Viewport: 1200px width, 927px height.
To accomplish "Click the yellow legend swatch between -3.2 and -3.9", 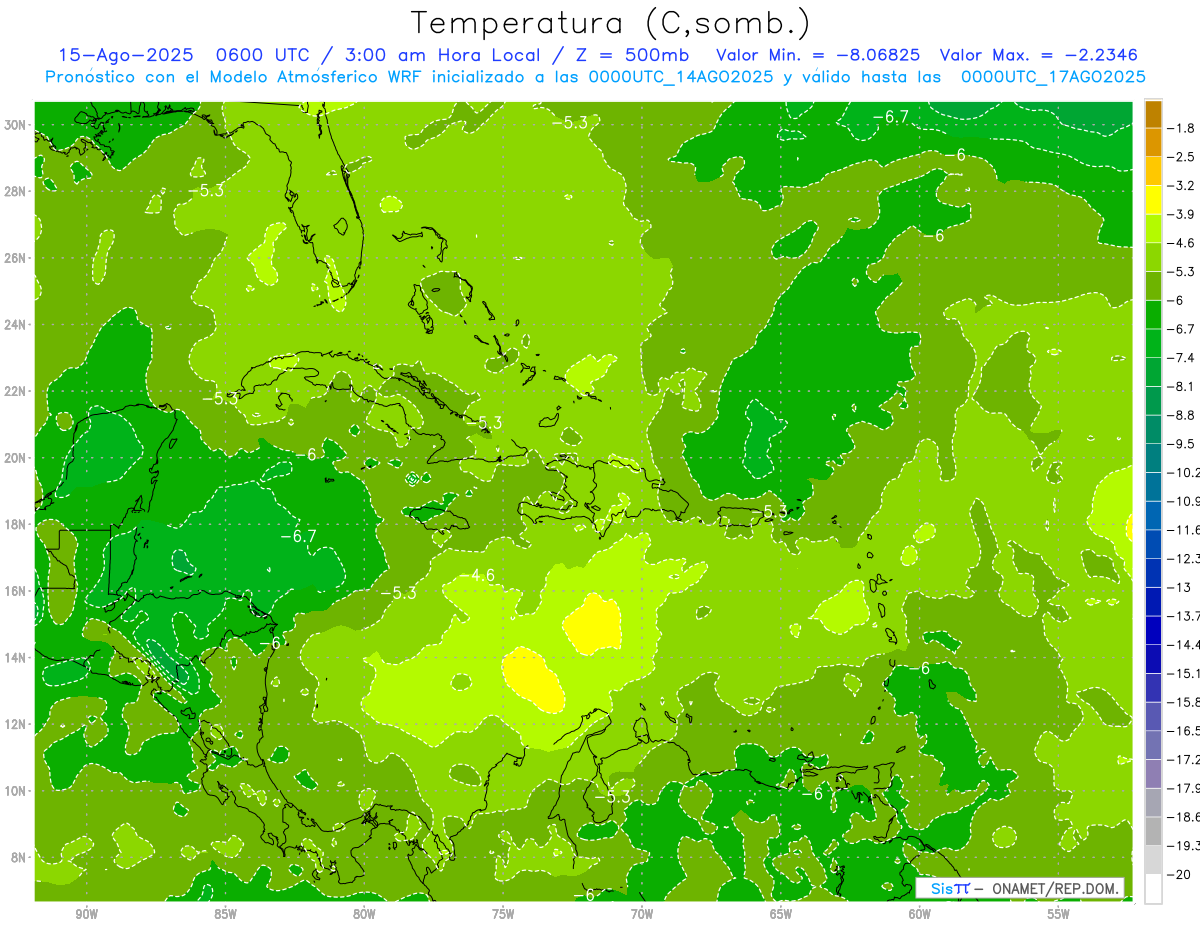I will pyautogui.click(x=1153, y=200).
